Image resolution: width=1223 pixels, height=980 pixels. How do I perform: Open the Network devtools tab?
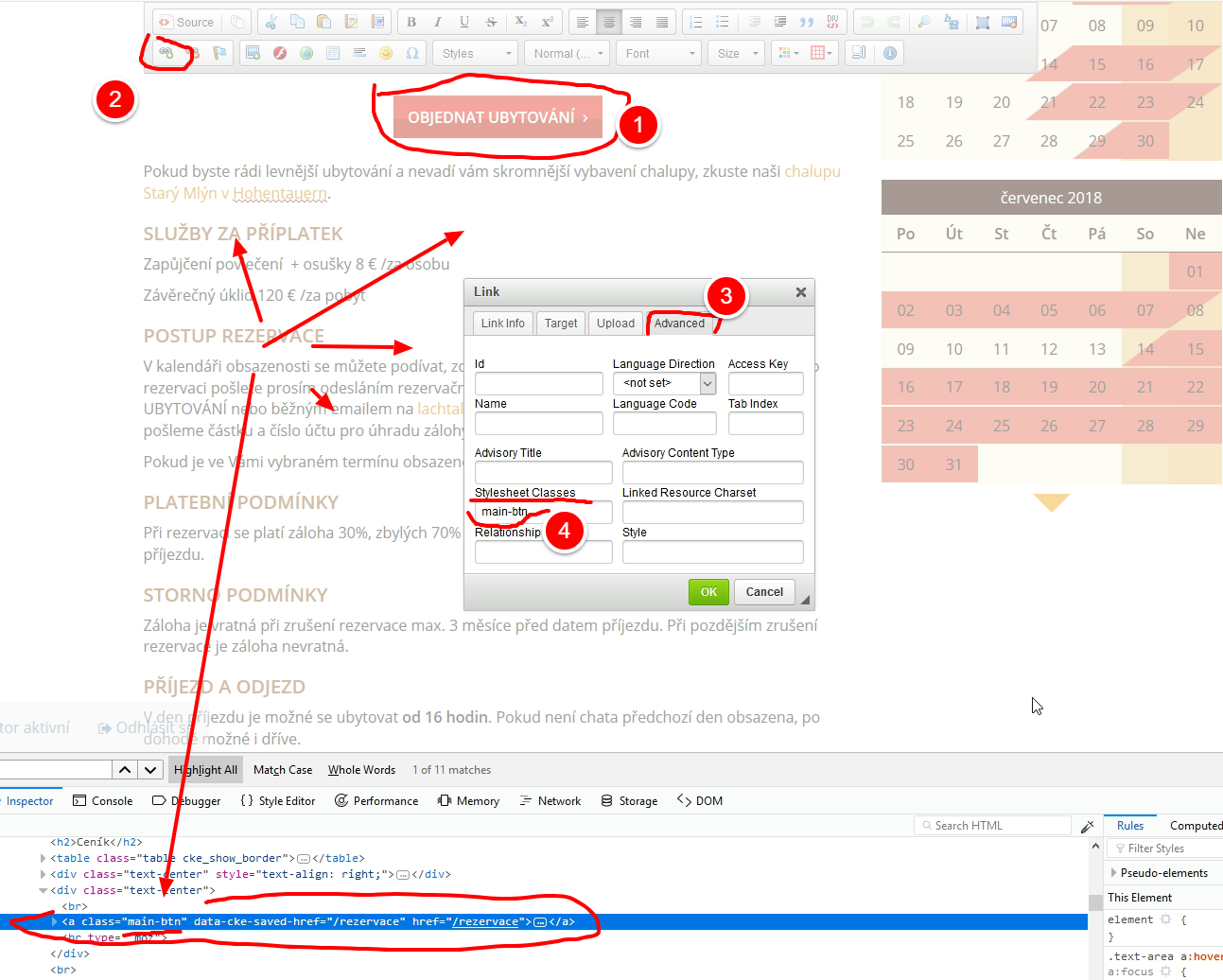550,801
